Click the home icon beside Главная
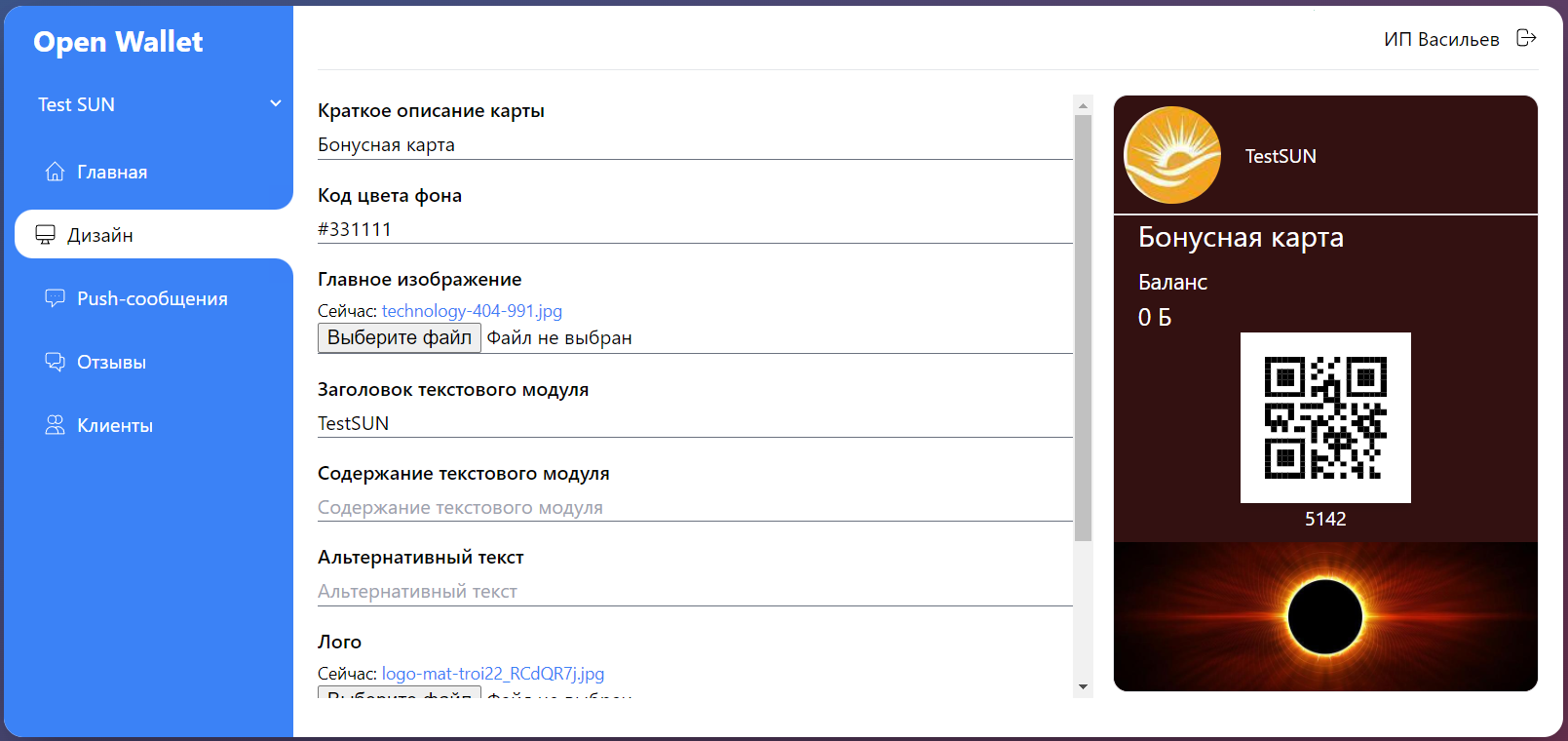This screenshot has width=1568, height=741. 56,172
